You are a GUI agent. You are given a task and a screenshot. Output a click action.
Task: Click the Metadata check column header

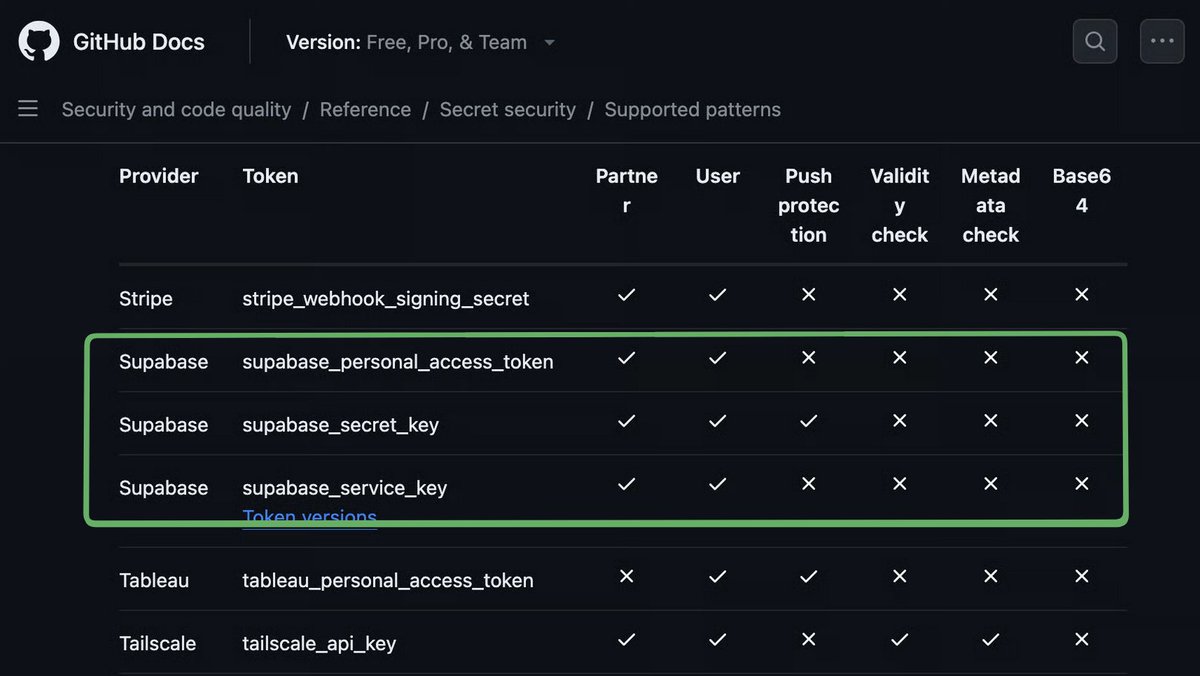(x=991, y=205)
